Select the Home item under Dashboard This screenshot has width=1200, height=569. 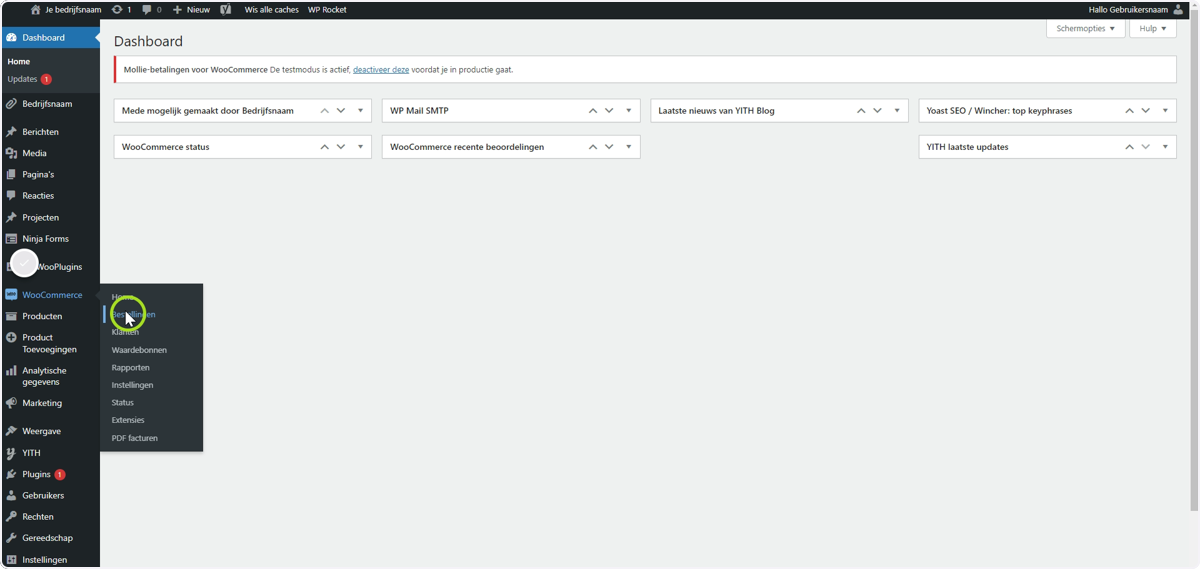[x=19, y=62]
